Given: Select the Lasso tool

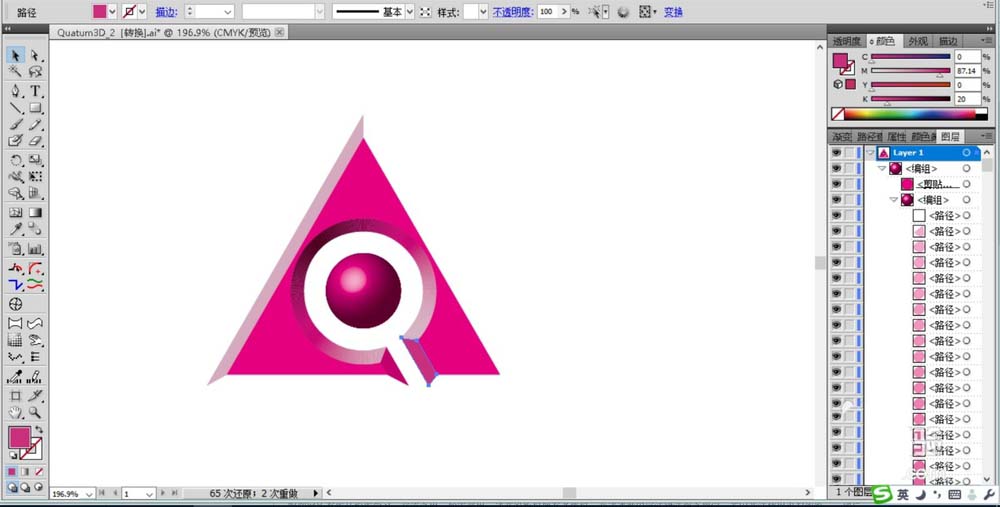Looking at the screenshot, I should 35,72.
